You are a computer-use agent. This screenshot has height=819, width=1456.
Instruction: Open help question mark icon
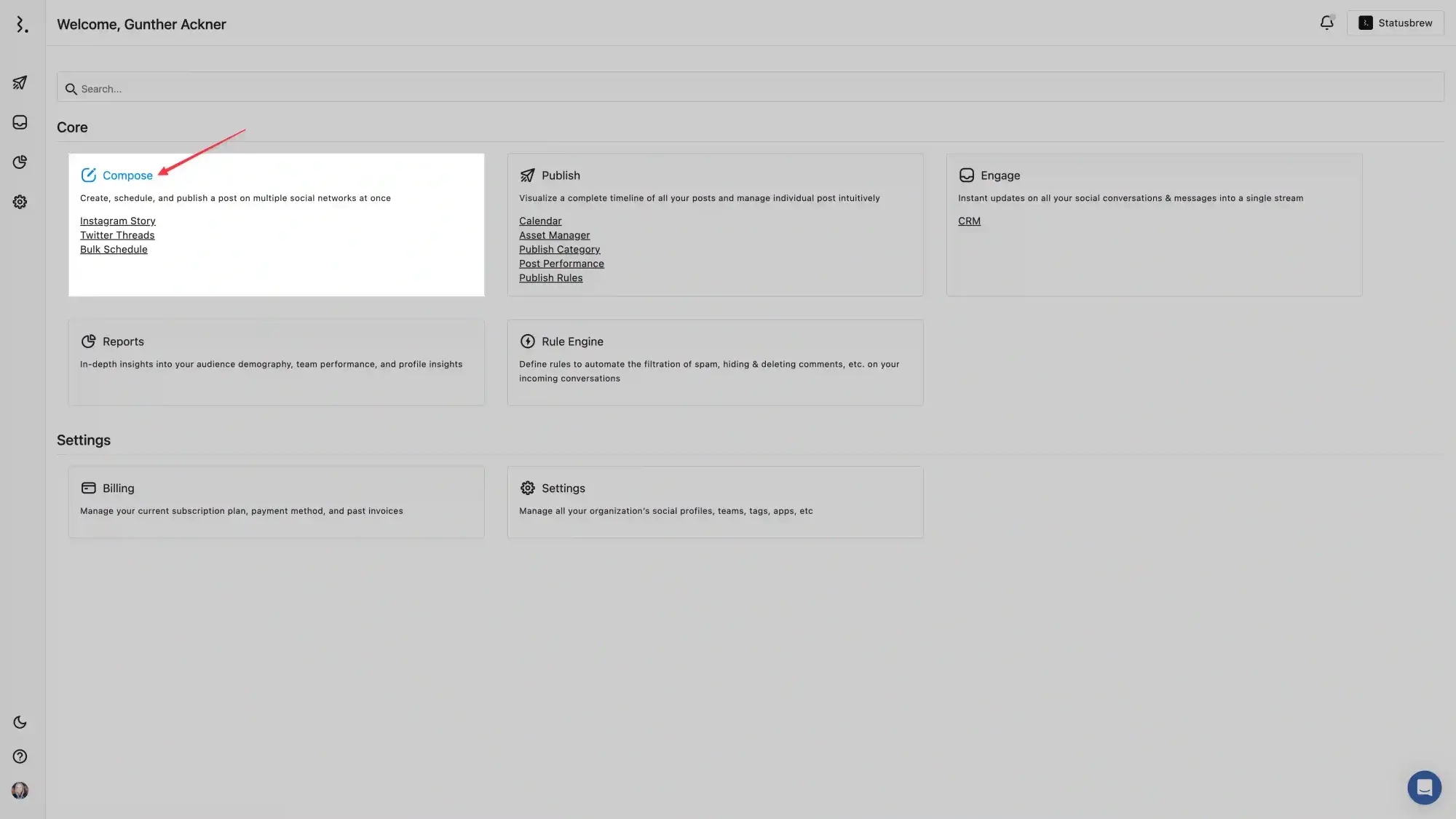(x=20, y=756)
